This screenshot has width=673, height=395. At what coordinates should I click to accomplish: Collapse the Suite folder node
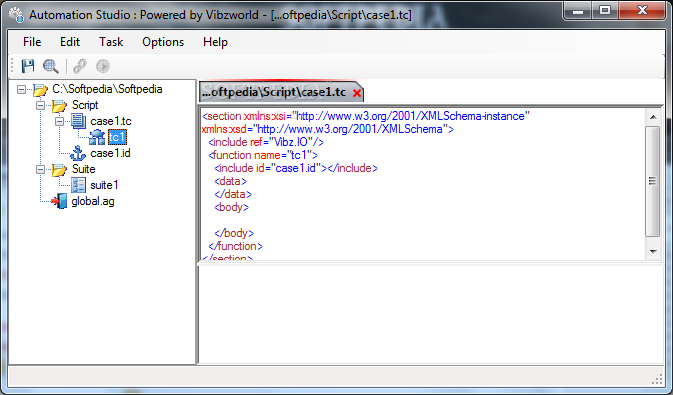click(40, 170)
